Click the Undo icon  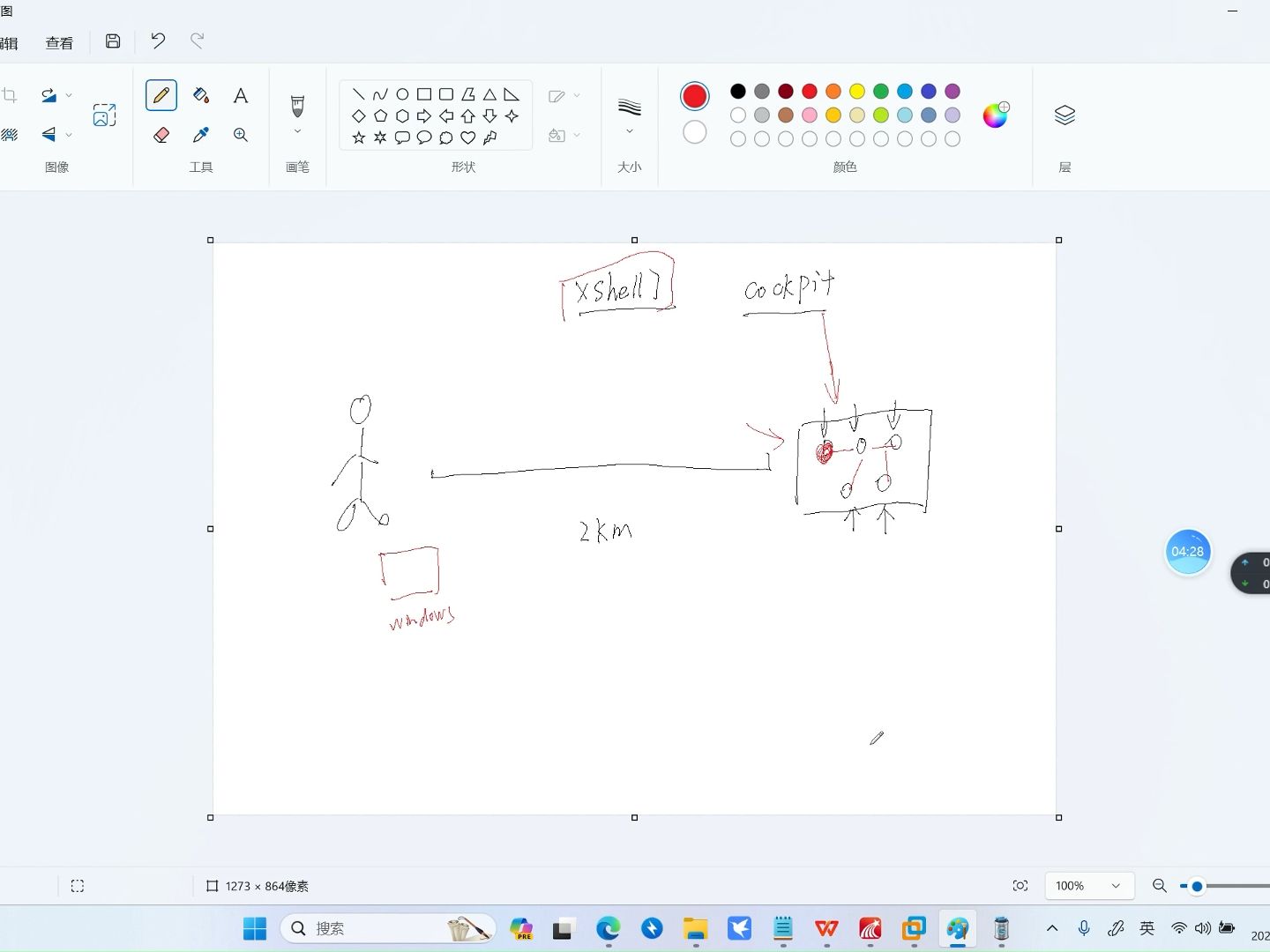(x=157, y=41)
